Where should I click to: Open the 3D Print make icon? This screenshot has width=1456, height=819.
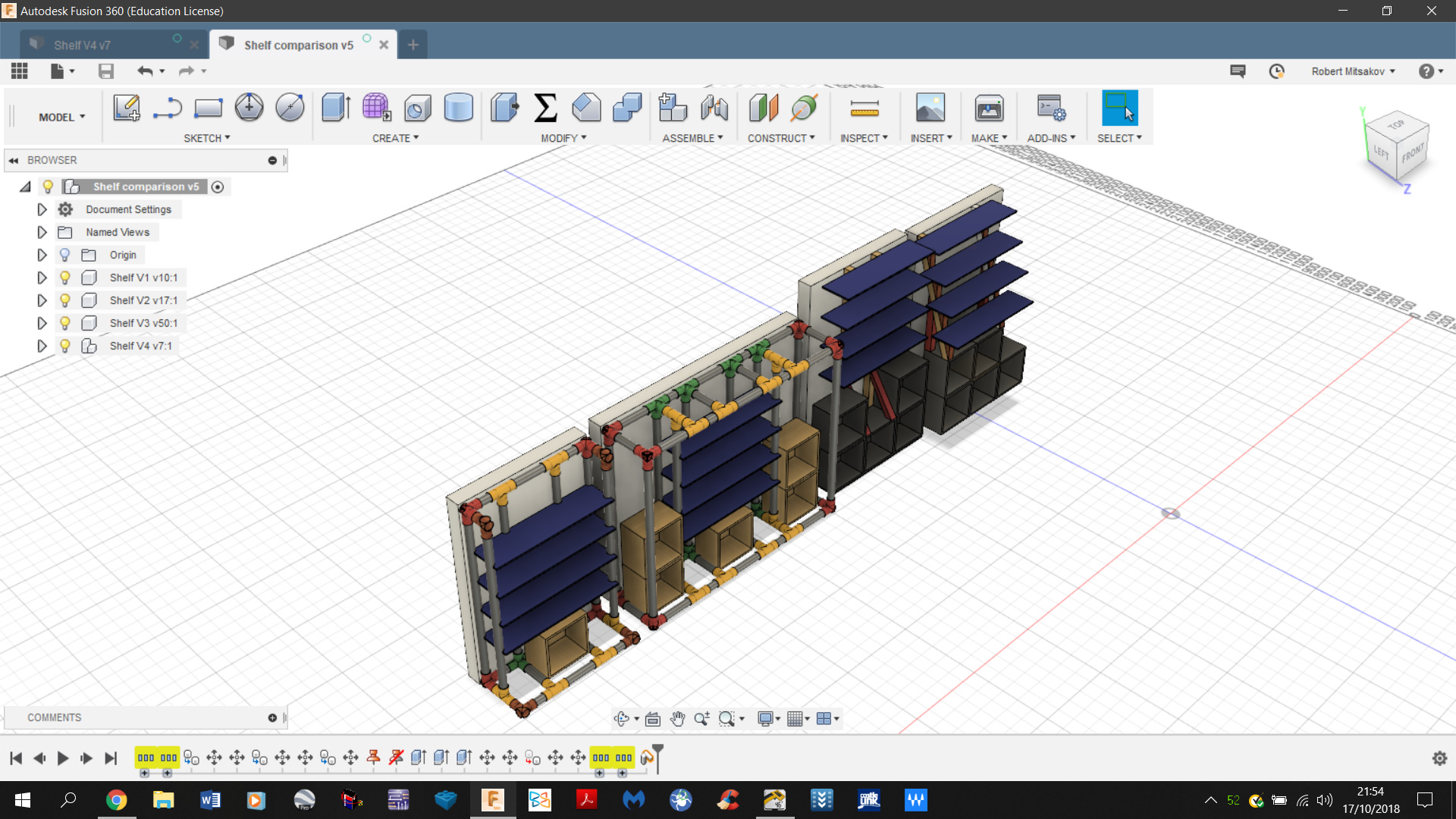pyautogui.click(x=989, y=108)
